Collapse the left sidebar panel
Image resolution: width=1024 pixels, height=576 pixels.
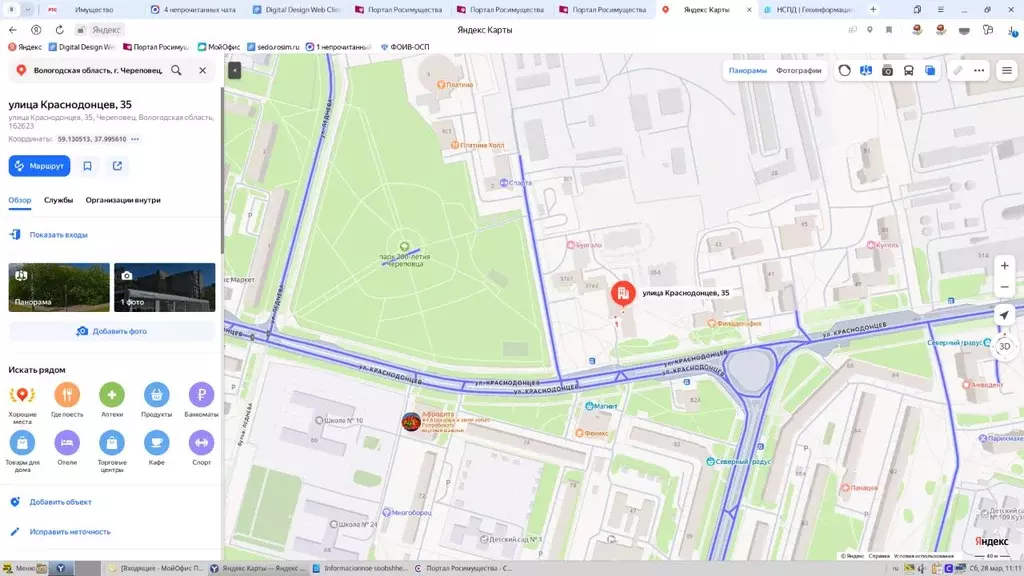pyautogui.click(x=234, y=71)
